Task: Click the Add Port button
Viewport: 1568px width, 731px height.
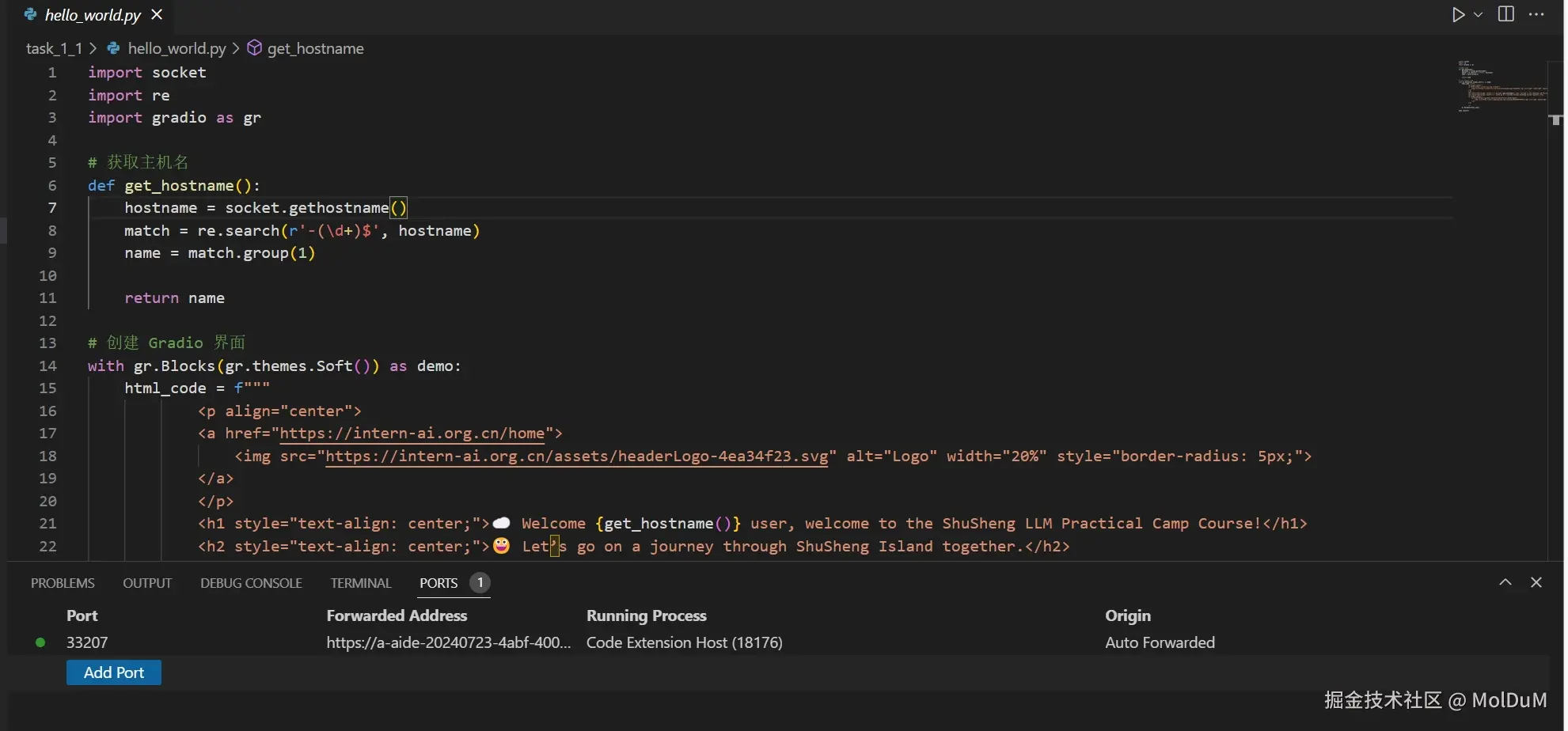Action: (114, 672)
